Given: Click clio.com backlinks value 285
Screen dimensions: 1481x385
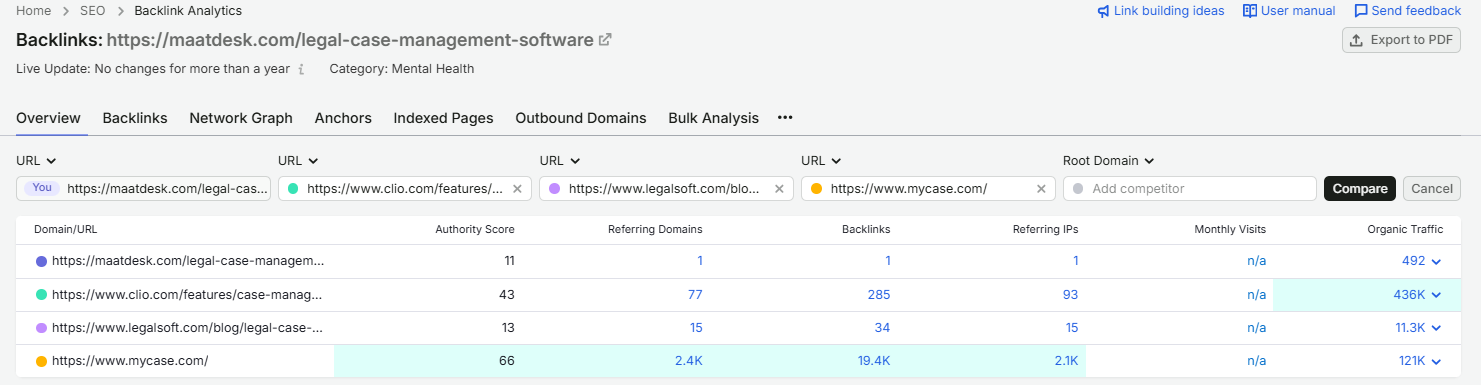Looking at the screenshot, I should click(x=879, y=295).
